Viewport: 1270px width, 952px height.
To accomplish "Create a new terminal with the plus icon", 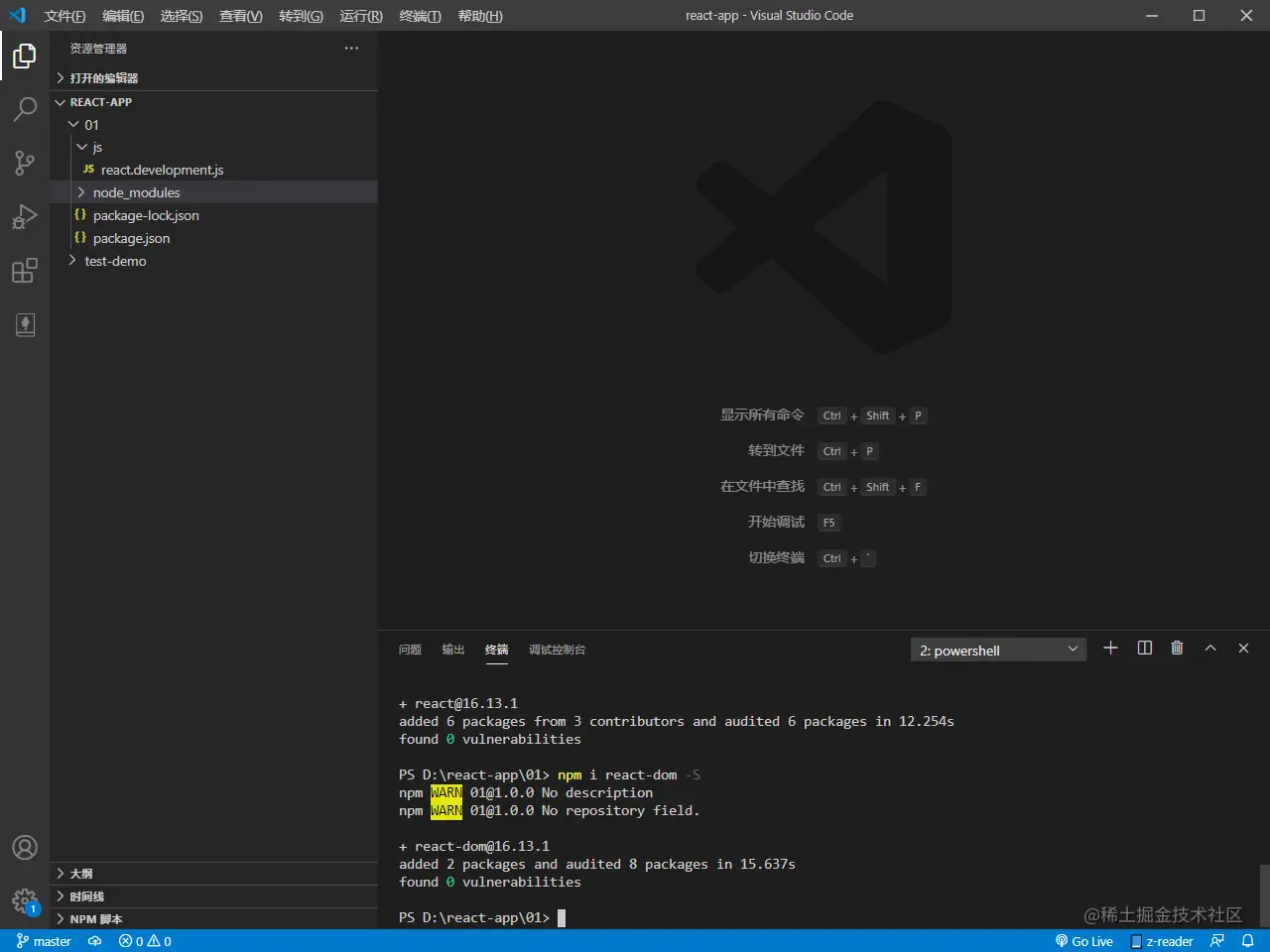I will tap(1110, 649).
